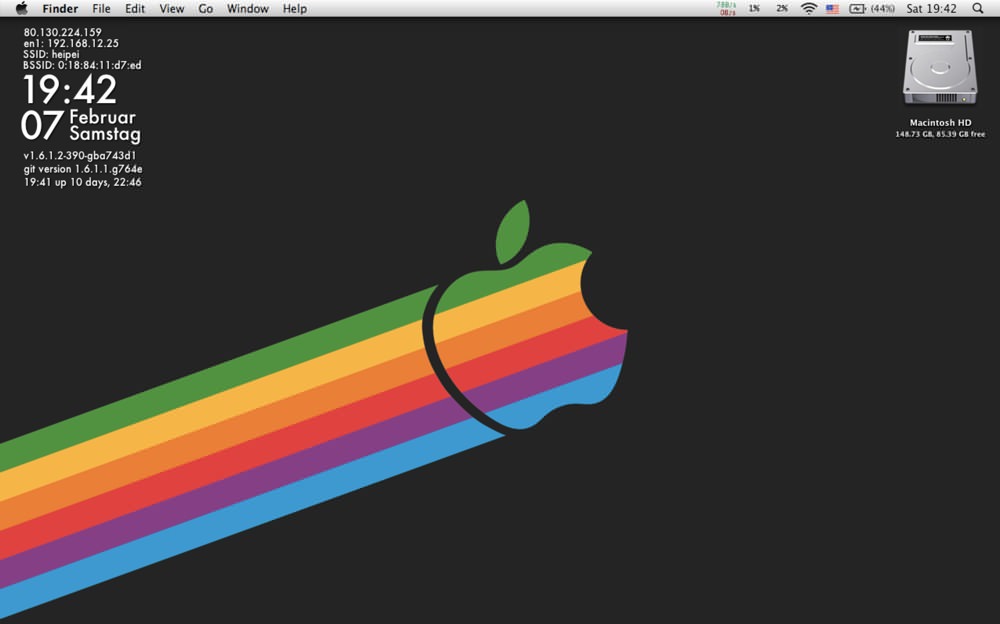Image resolution: width=1000 pixels, height=624 pixels.
Task: Click the Wi-Fi status icon
Action: coord(809,8)
